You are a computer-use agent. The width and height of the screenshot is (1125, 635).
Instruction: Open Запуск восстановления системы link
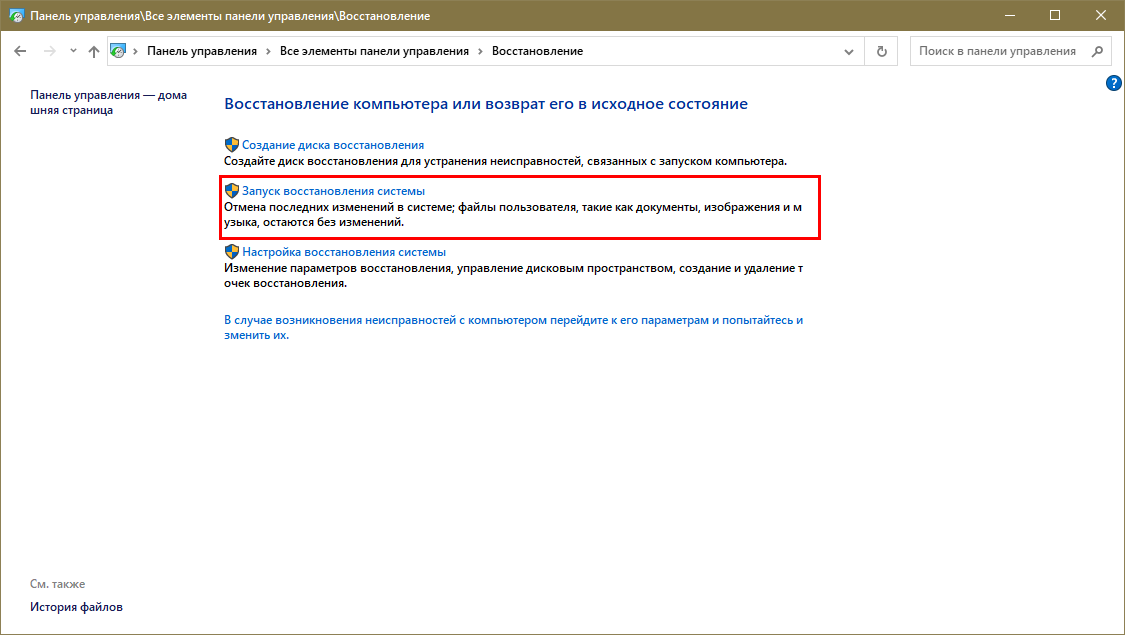pyautogui.click(x=333, y=190)
